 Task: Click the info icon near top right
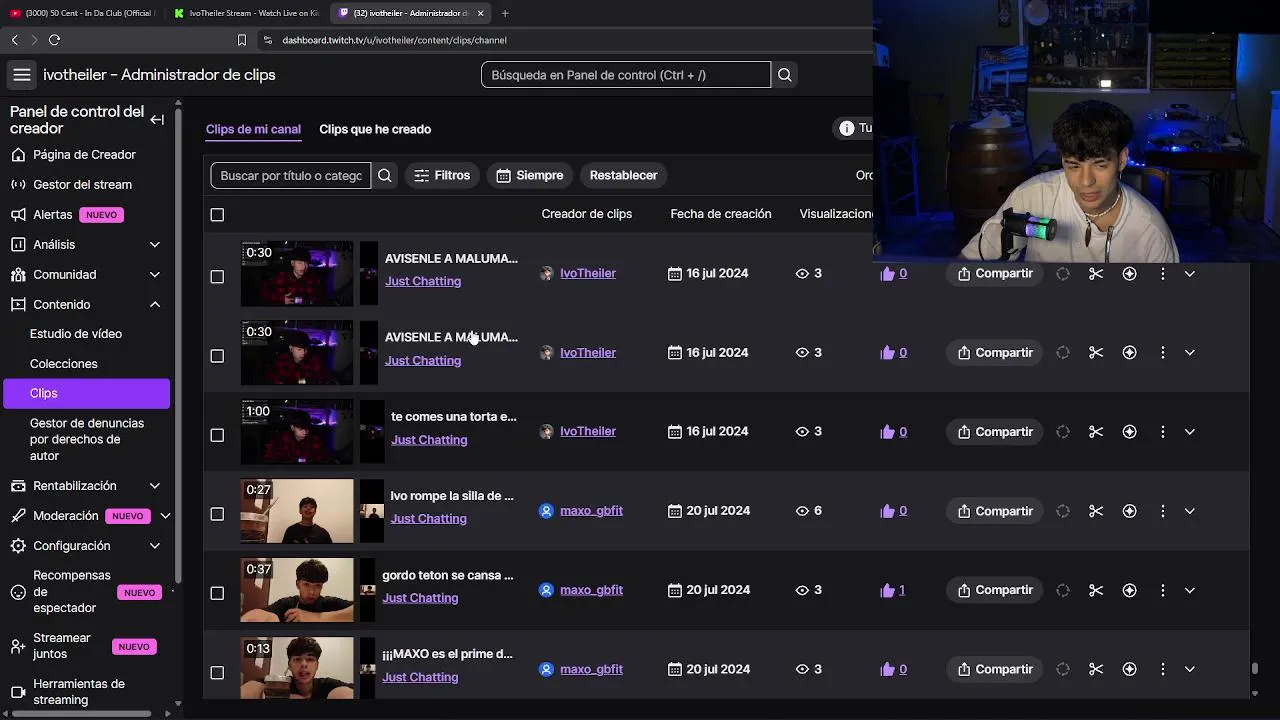point(847,128)
